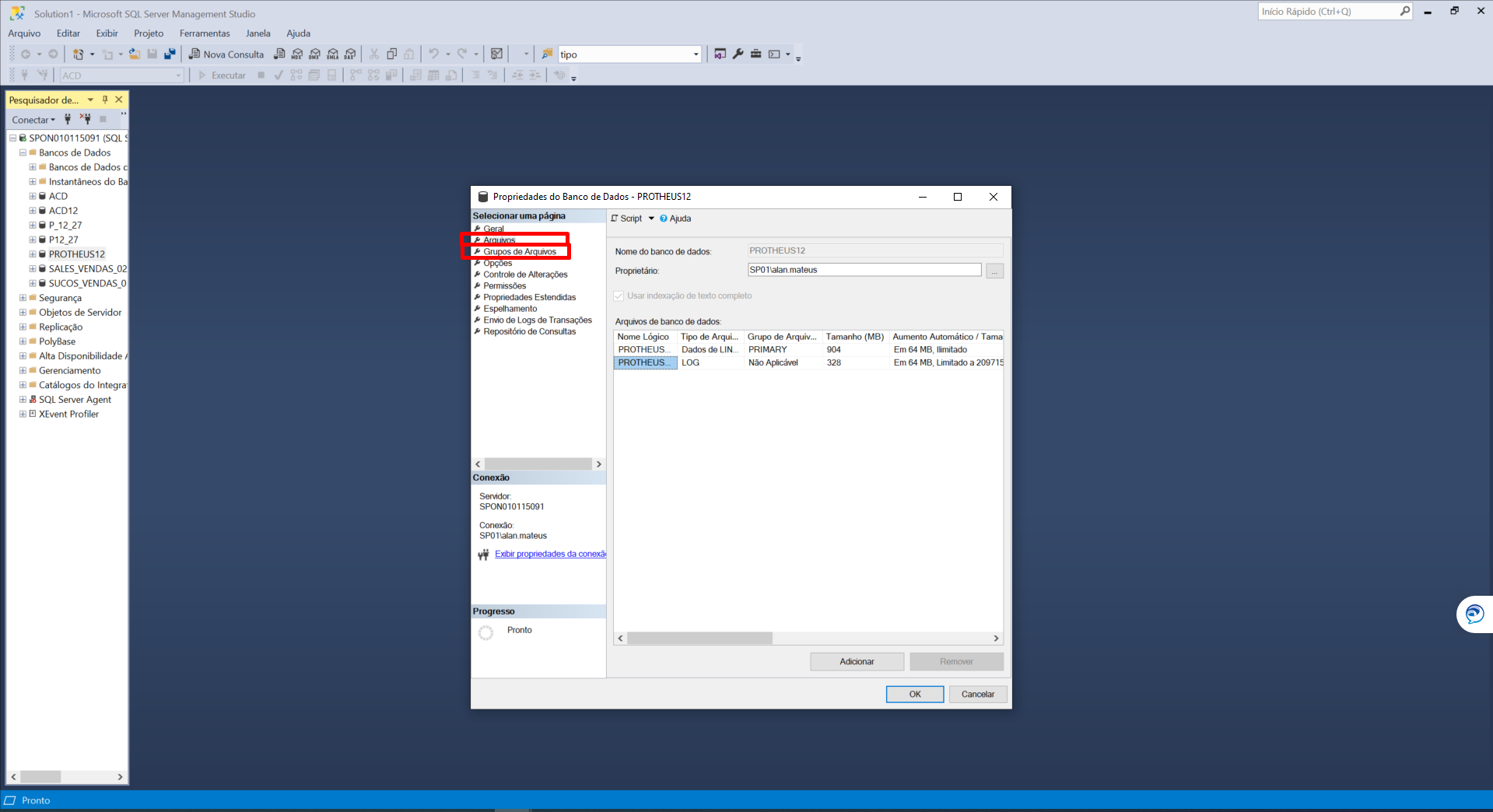Viewport: 1493px width, 812px height.
Task: Open the Editar menu
Action: (68, 33)
